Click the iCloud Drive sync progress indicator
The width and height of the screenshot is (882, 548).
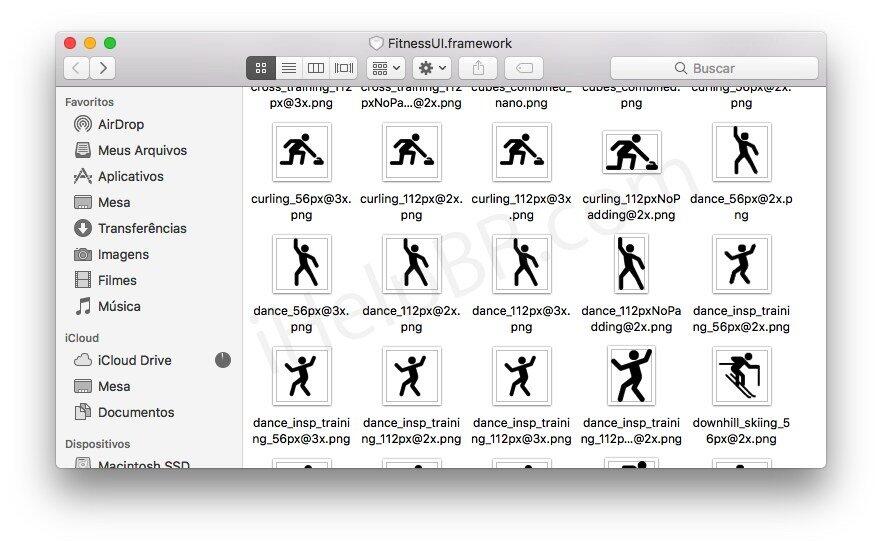[222, 360]
